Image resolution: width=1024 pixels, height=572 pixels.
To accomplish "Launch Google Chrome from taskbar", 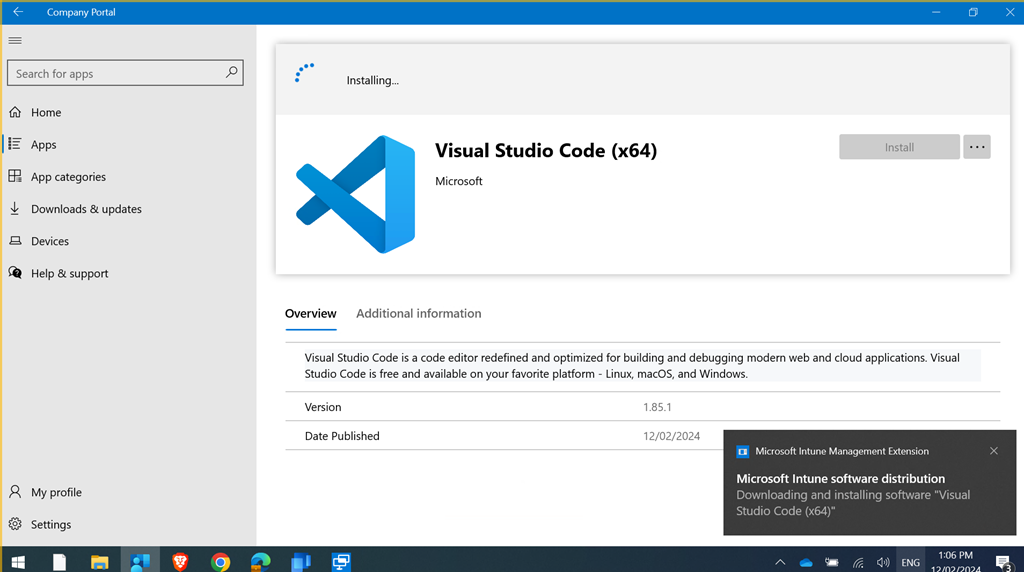I will point(220,561).
